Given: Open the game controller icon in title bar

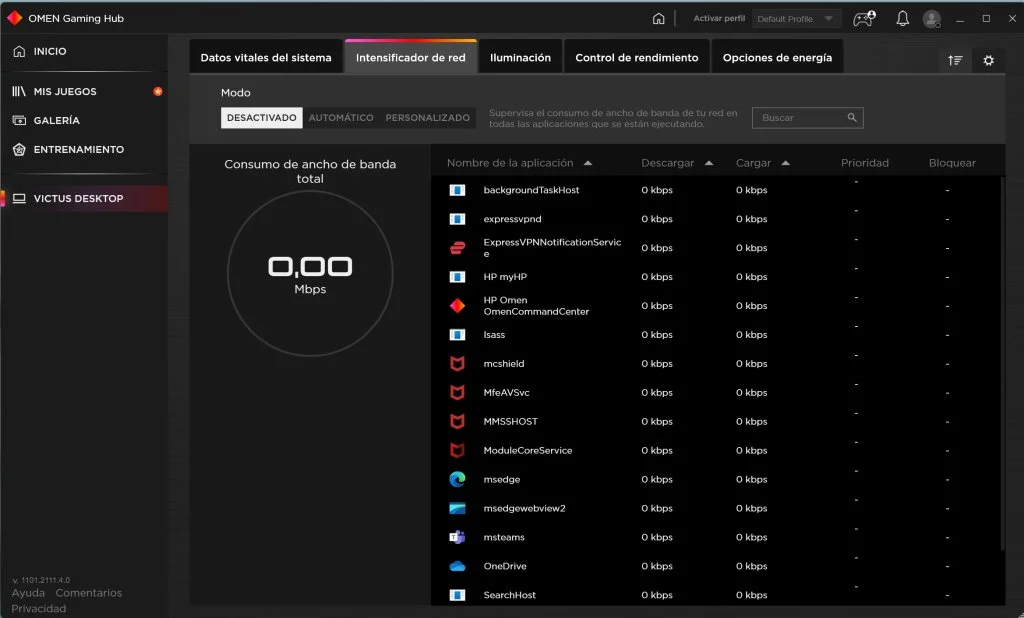Looking at the screenshot, I should pos(864,18).
